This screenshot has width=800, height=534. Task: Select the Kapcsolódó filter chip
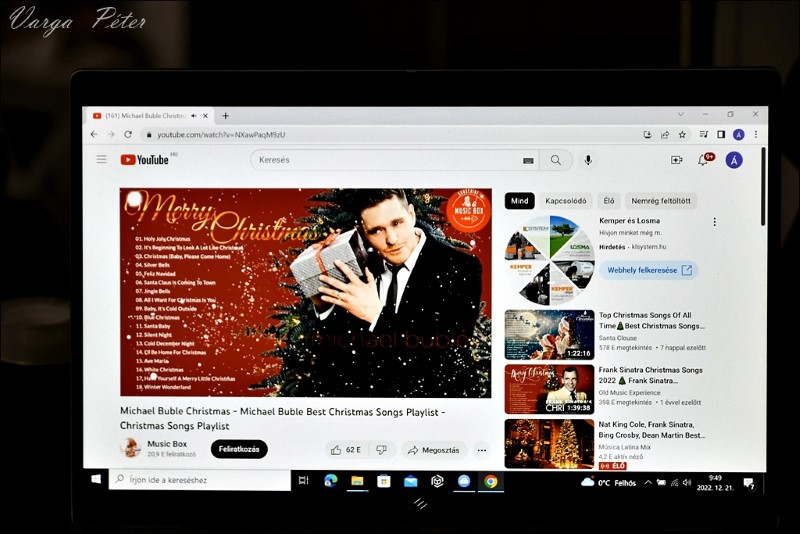coord(565,201)
